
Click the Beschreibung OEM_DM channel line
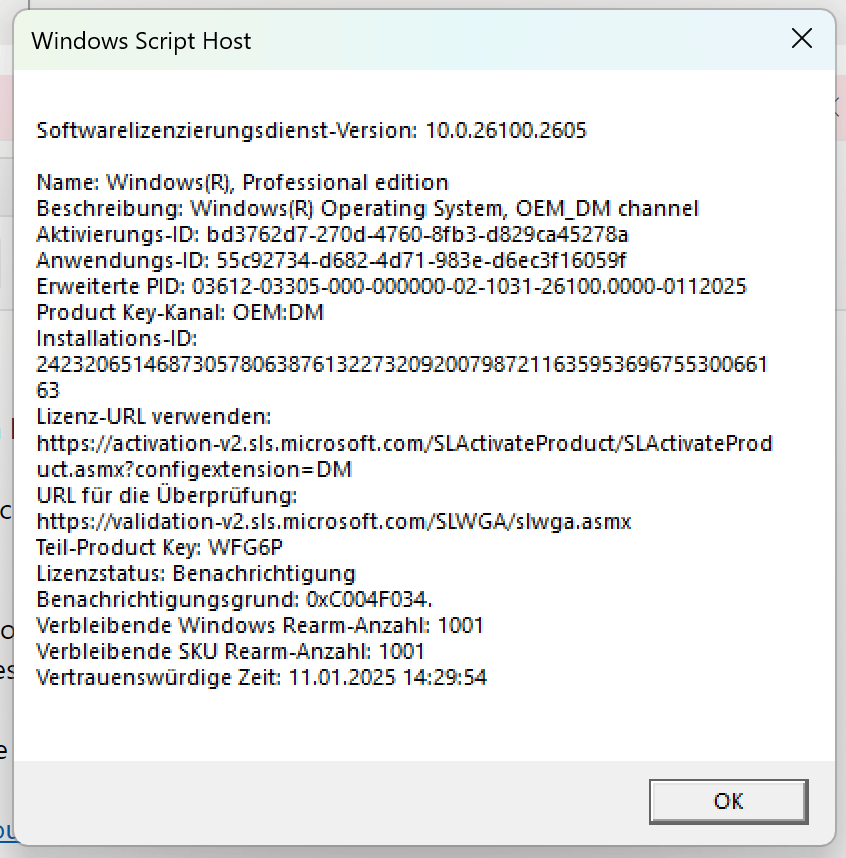click(x=365, y=208)
